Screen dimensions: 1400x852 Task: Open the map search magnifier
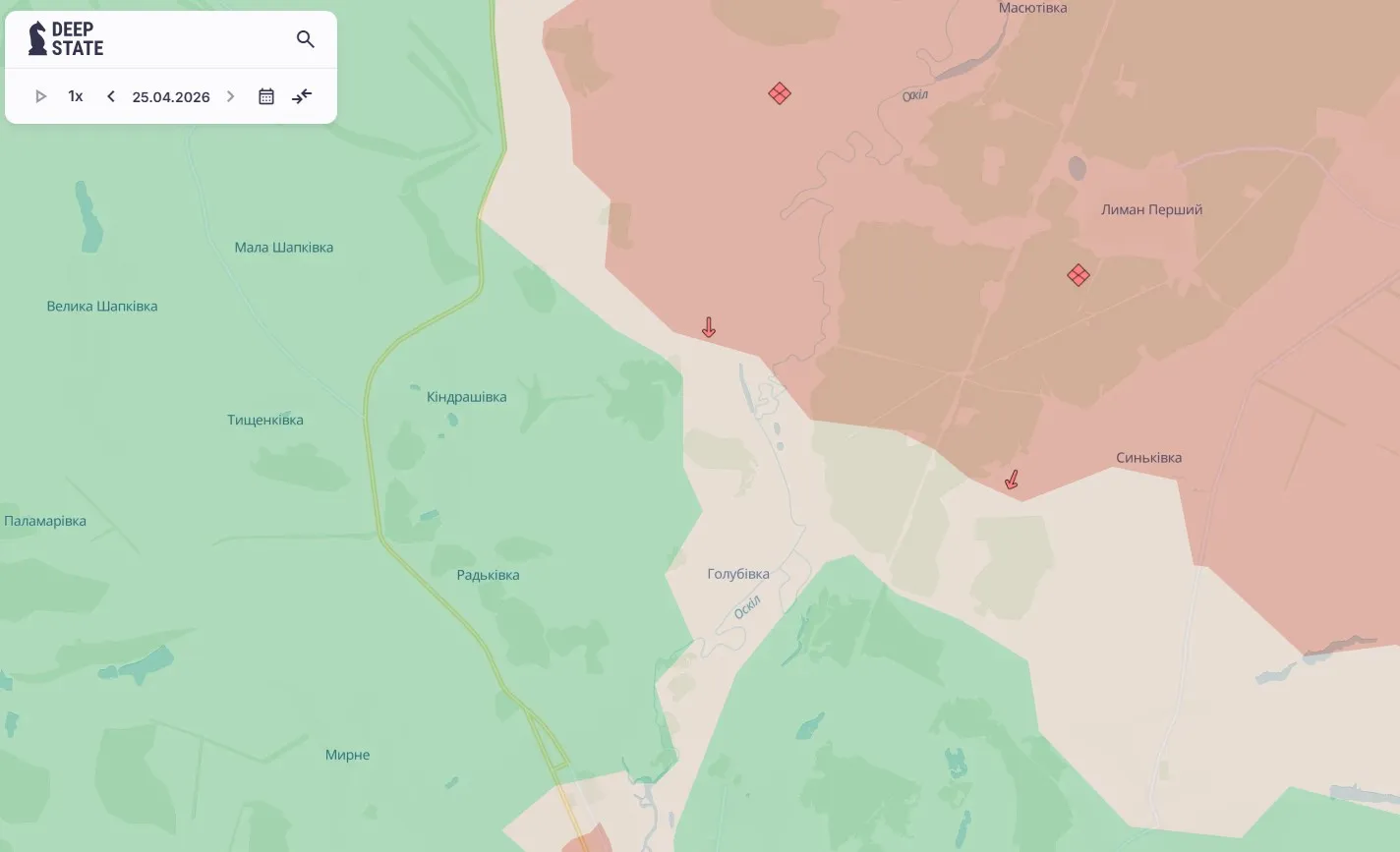tap(306, 39)
